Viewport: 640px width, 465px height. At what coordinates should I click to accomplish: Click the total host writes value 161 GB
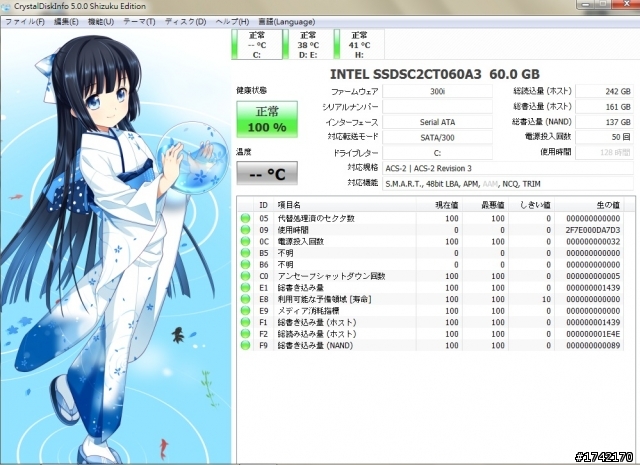click(x=604, y=107)
